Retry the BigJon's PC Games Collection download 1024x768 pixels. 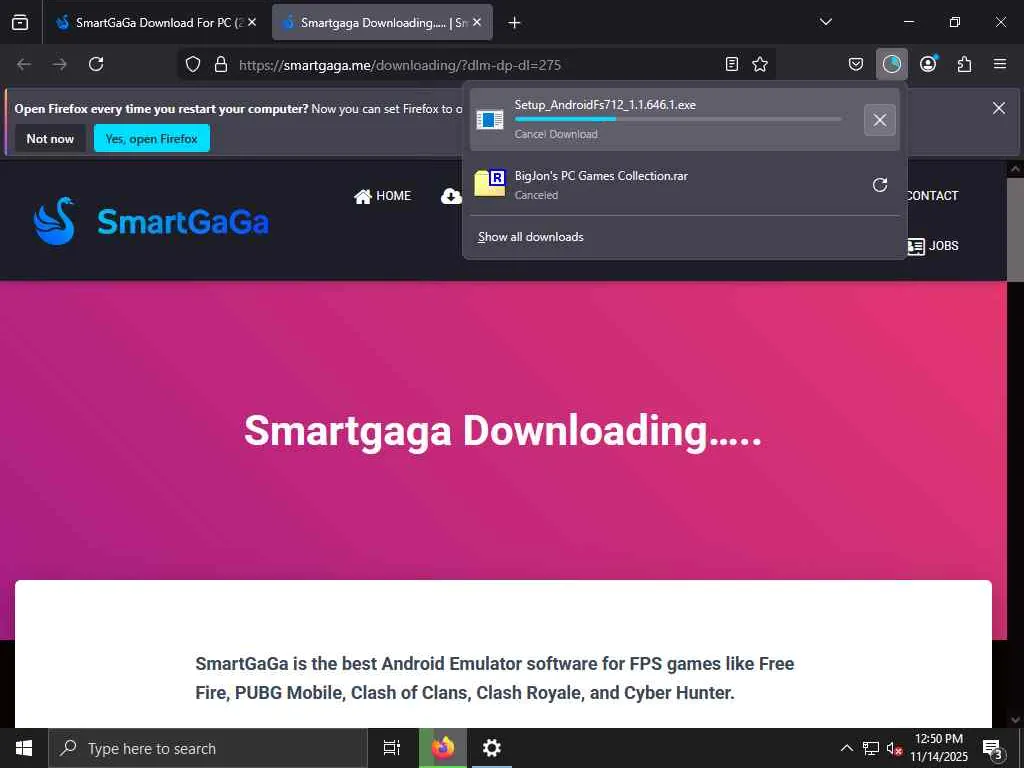coord(880,185)
